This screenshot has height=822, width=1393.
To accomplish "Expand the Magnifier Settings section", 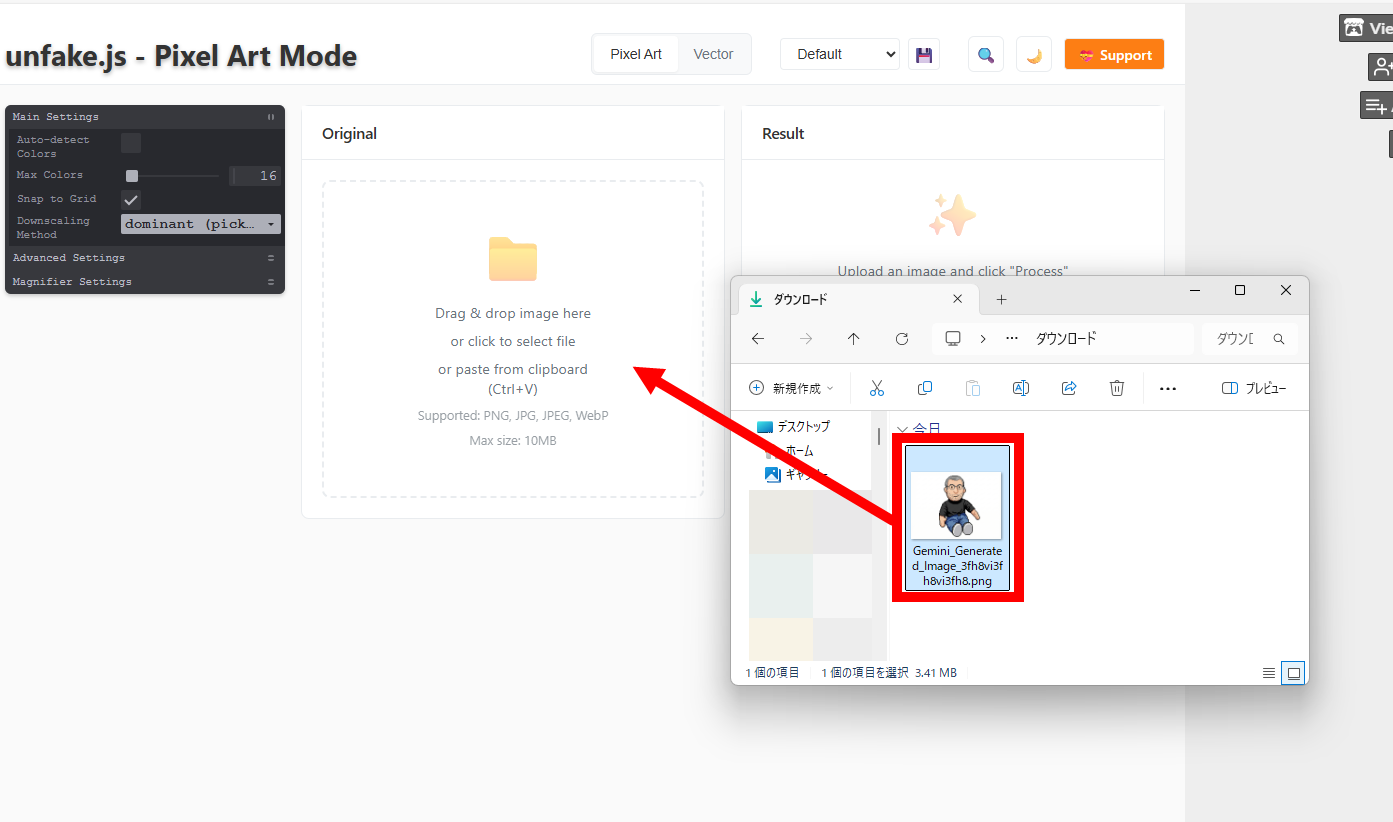I will coord(145,282).
